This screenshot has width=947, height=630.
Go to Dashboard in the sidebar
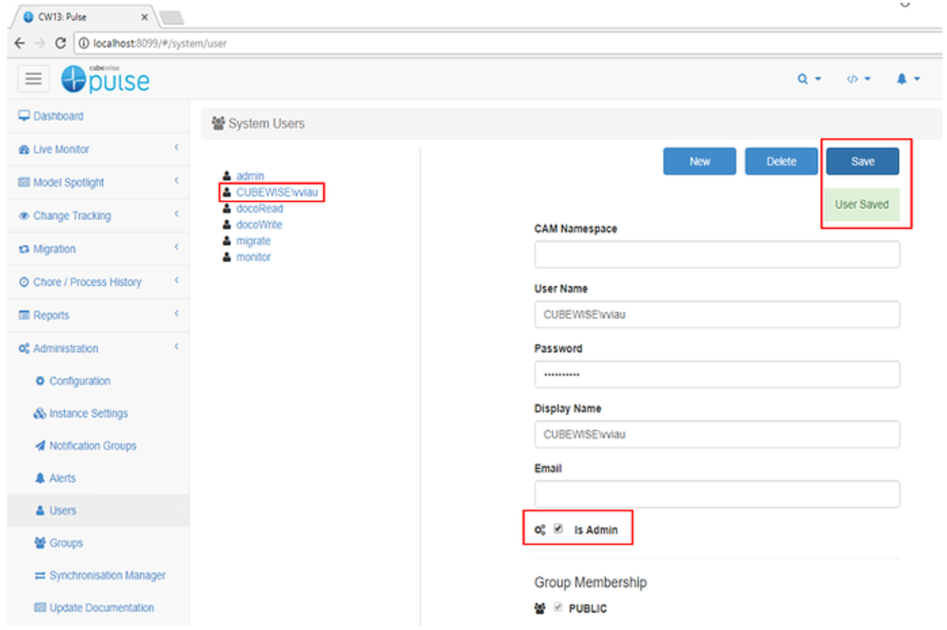58,116
